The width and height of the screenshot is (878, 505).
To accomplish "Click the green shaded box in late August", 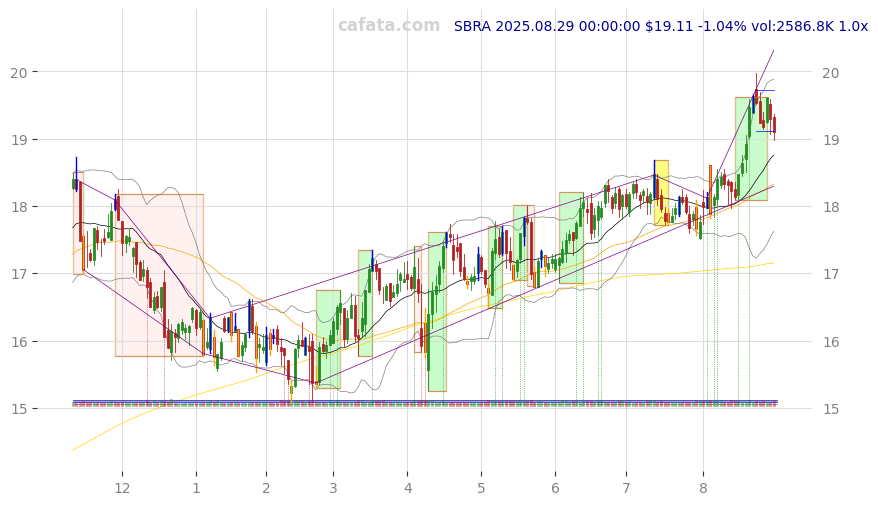I will click(x=751, y=149).
